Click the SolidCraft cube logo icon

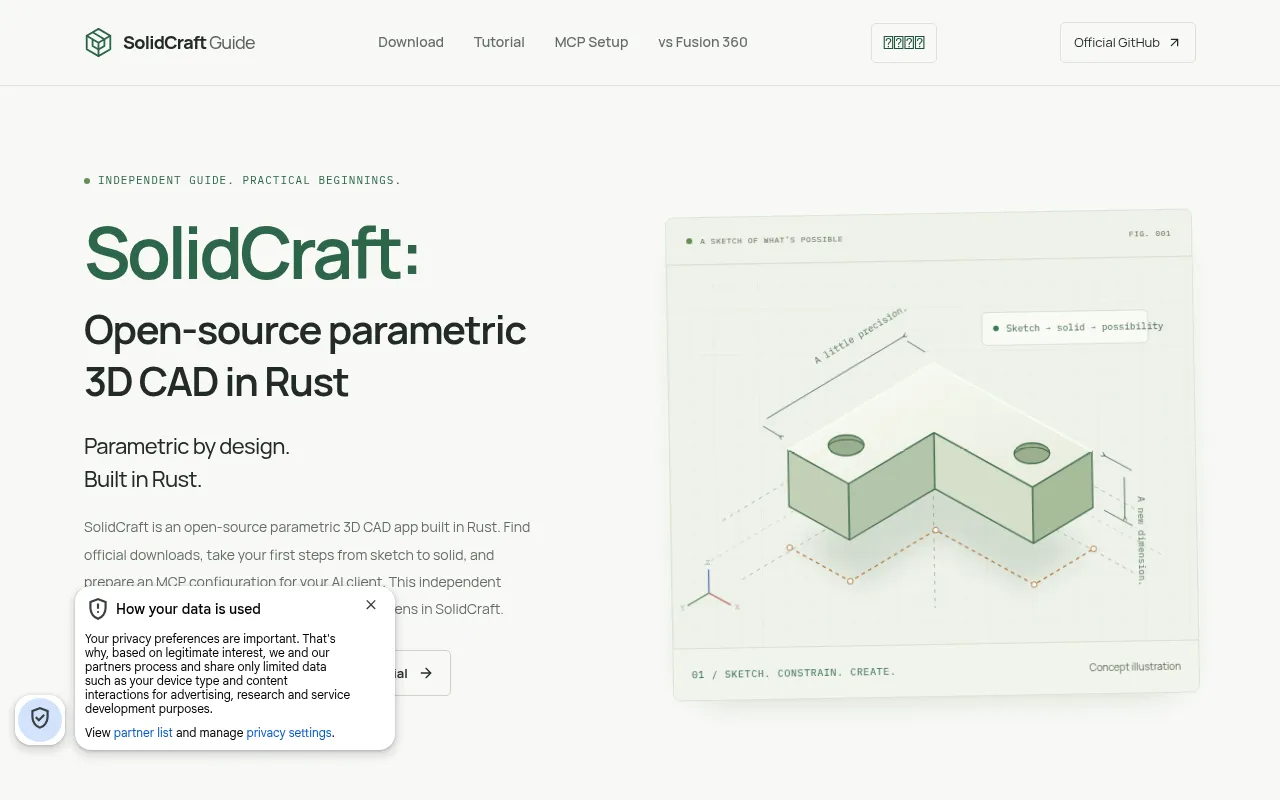(98, 43)
